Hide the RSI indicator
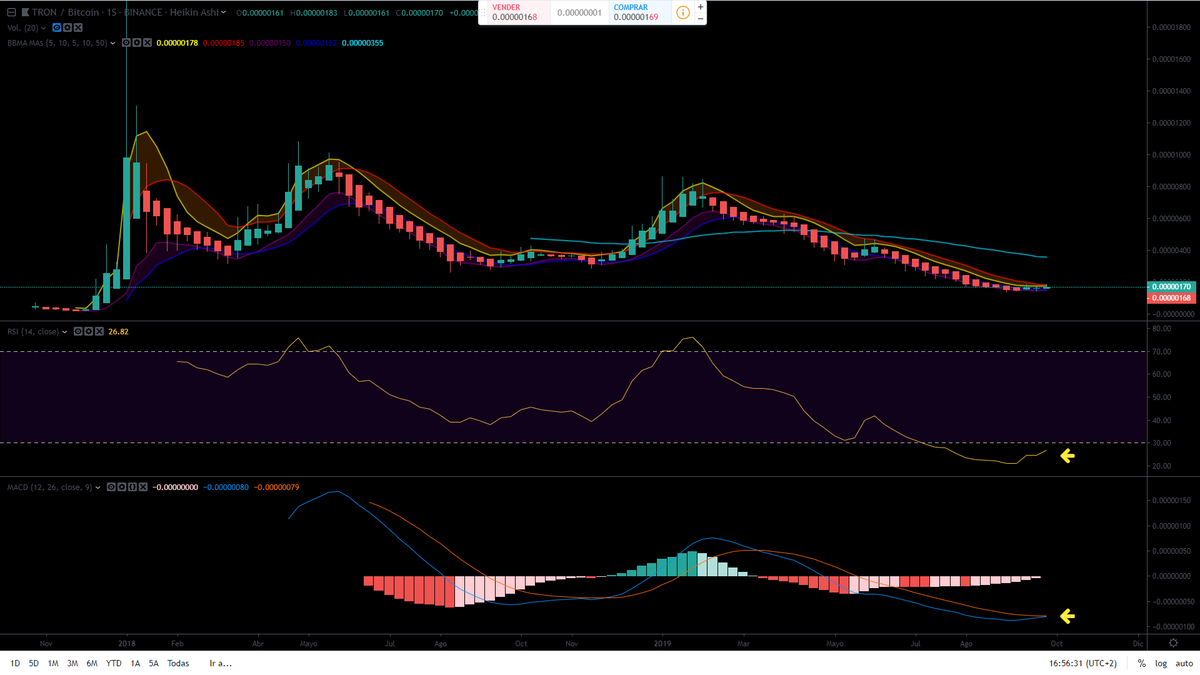The width and height of the screenshot is (1200, 675). (x=78, y=331)
